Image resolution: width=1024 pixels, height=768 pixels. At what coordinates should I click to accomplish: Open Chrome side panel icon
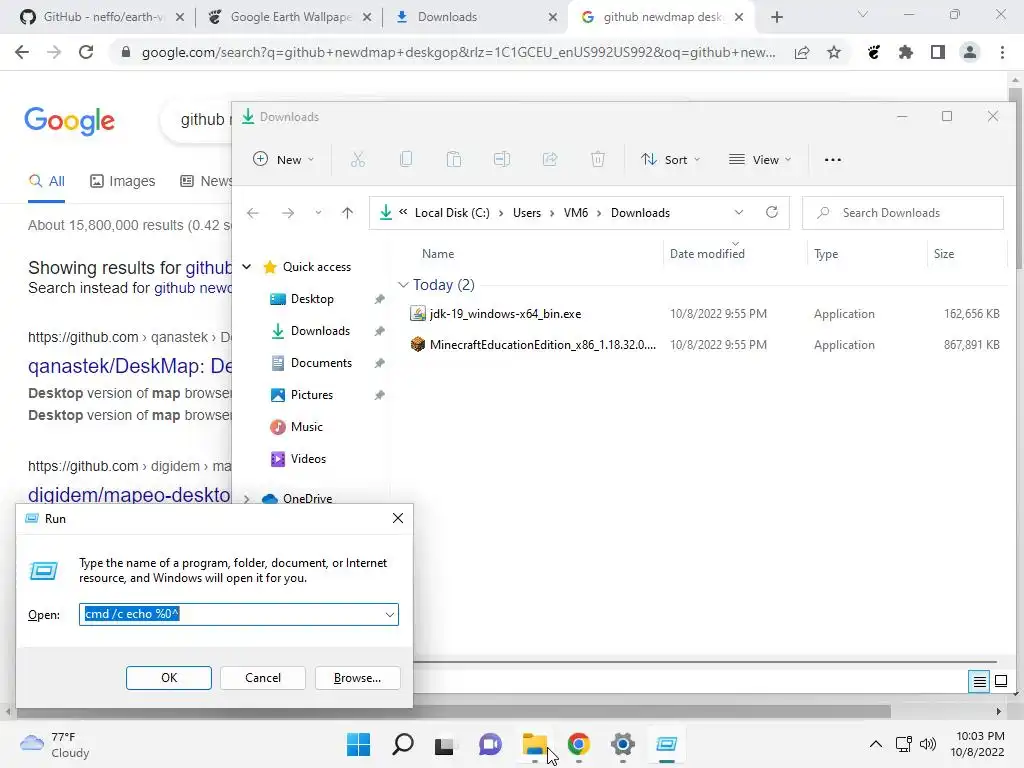pyautogui.click(x=938, y=52)
